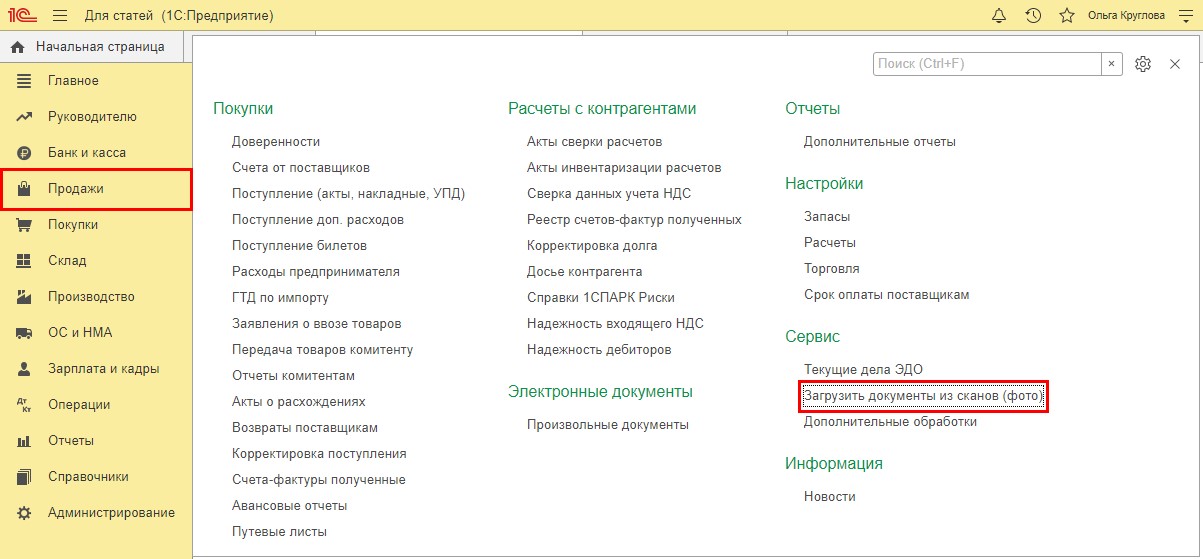Click the Справочники book icon

tap(25, 477)
